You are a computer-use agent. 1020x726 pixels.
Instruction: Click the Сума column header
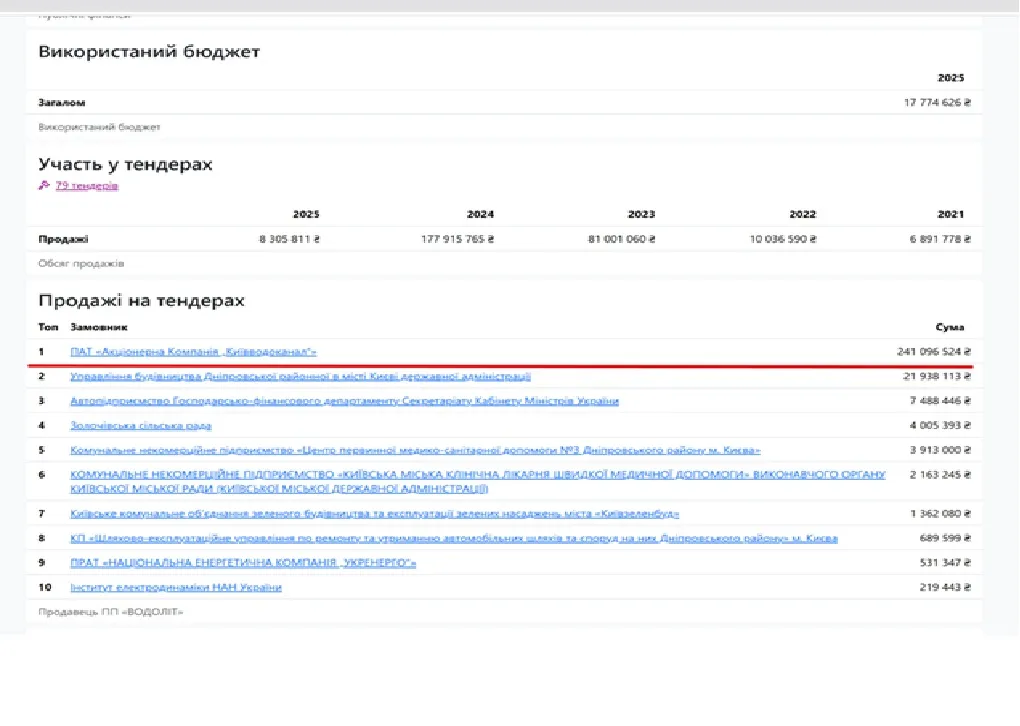click(949, 327)
